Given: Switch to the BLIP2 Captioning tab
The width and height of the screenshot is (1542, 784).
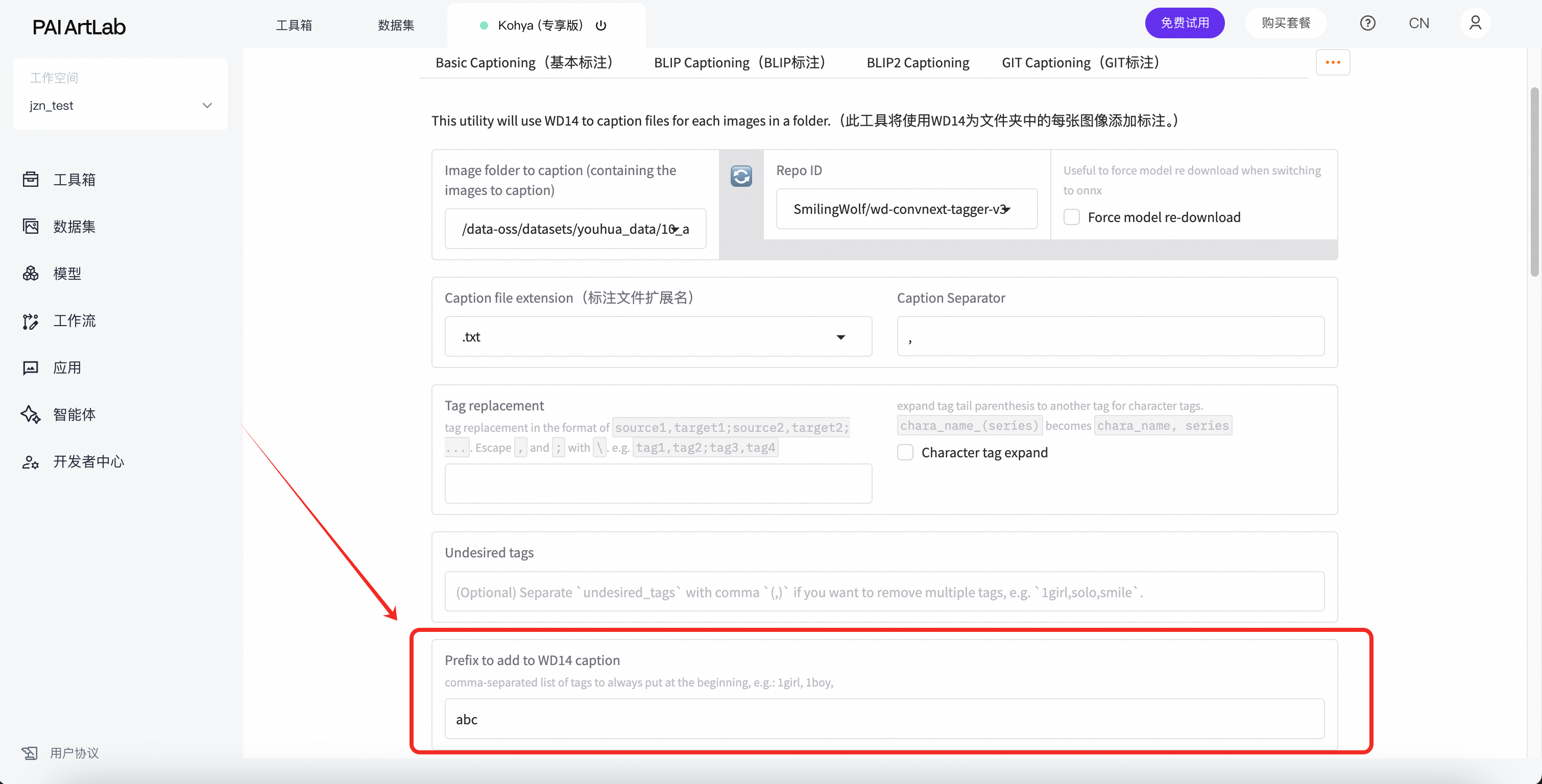Looking at the screenshot, I should coord(917,62).
